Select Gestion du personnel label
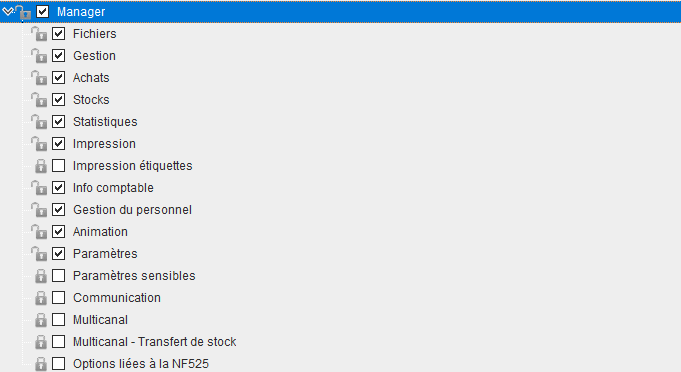Image resolution: width=681 pixels, height=372 pixels. pyautogui.click(x=132, y=210)
